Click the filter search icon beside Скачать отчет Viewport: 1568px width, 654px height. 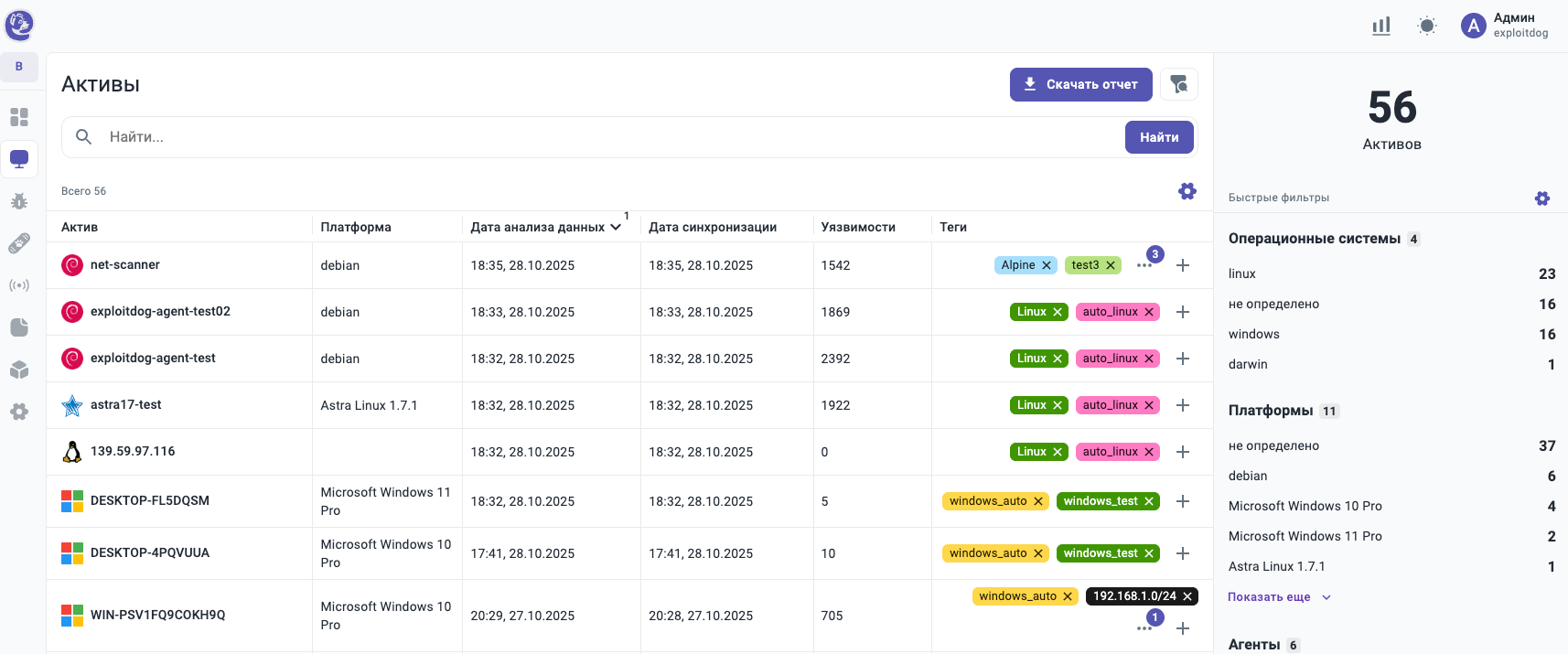(x=1179, y=84)
